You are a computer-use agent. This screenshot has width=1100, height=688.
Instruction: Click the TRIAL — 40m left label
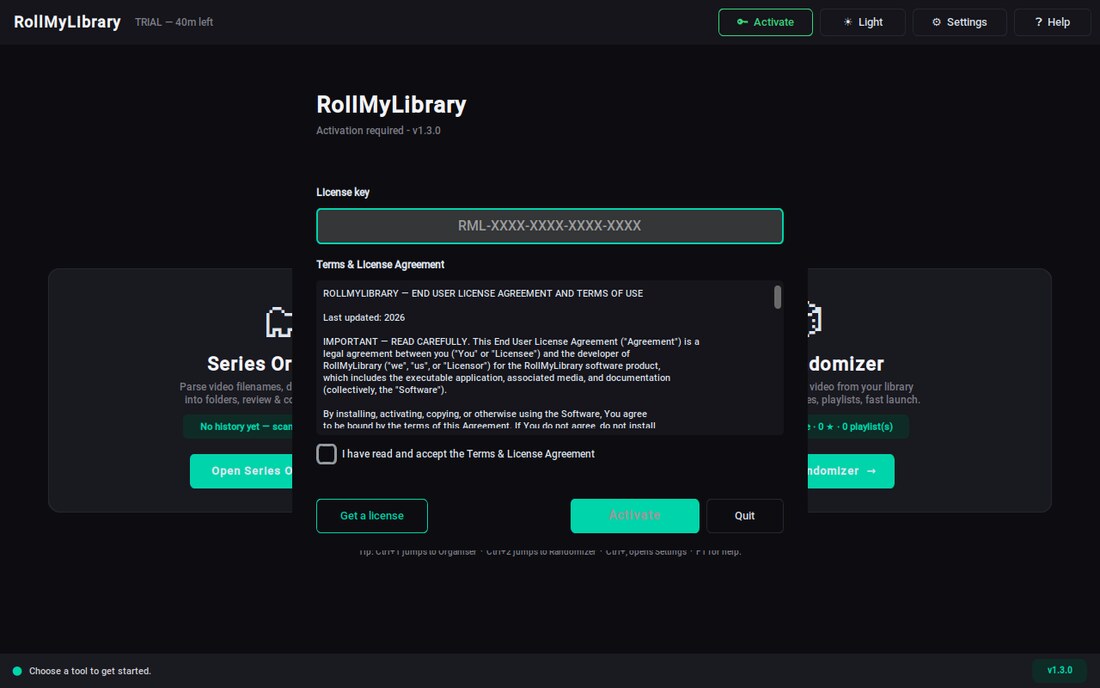point(174,22)
